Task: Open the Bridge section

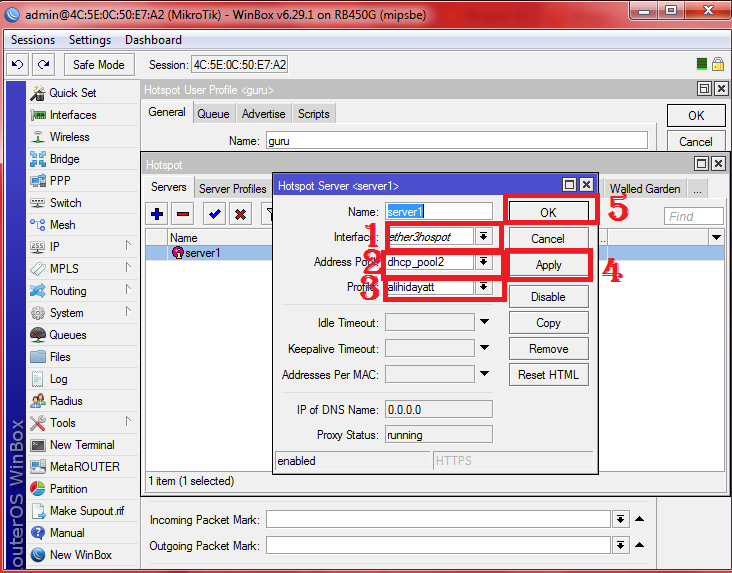Action: coord(83,159)
